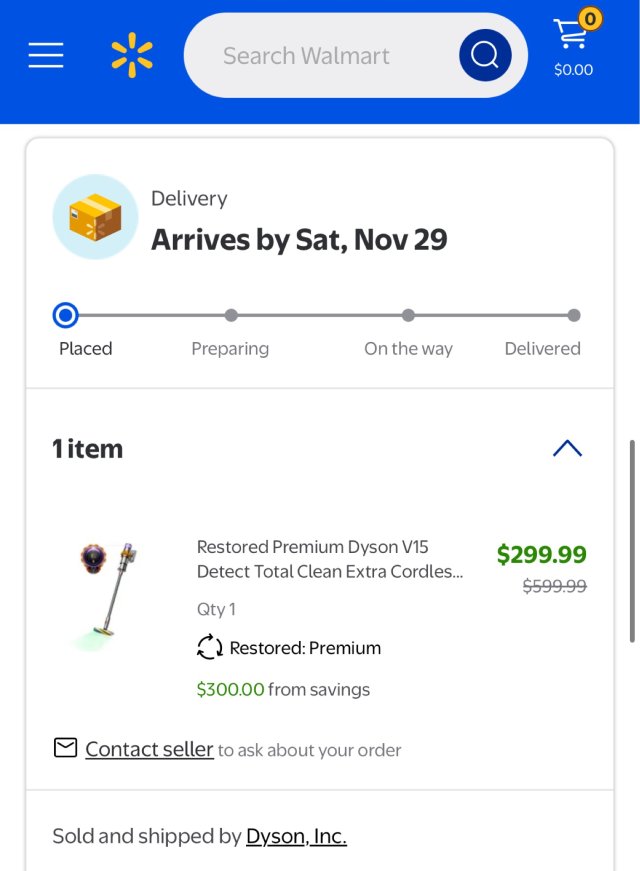Click the Preparing step marker
The height and width of the screenshot is (871, 640).
231,316
